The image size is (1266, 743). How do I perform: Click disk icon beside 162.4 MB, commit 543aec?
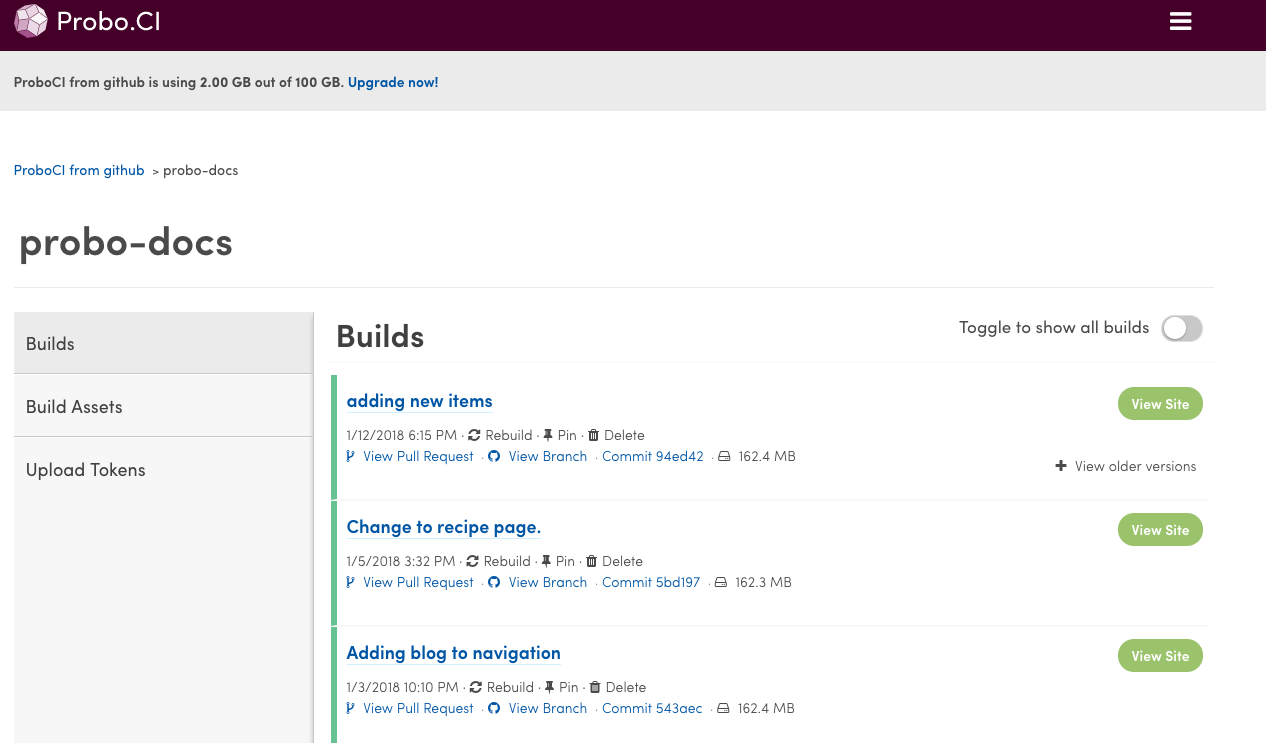coord(723,709)
